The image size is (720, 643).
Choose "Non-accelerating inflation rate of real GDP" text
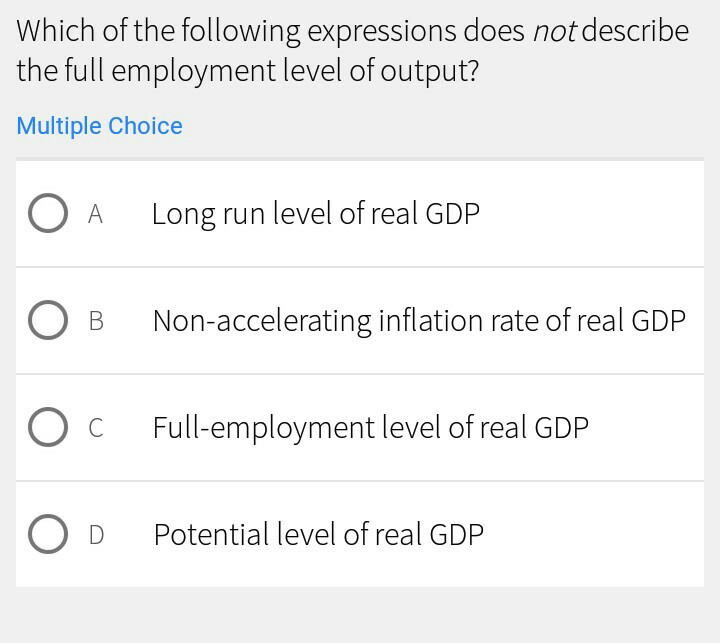(419, 321)
